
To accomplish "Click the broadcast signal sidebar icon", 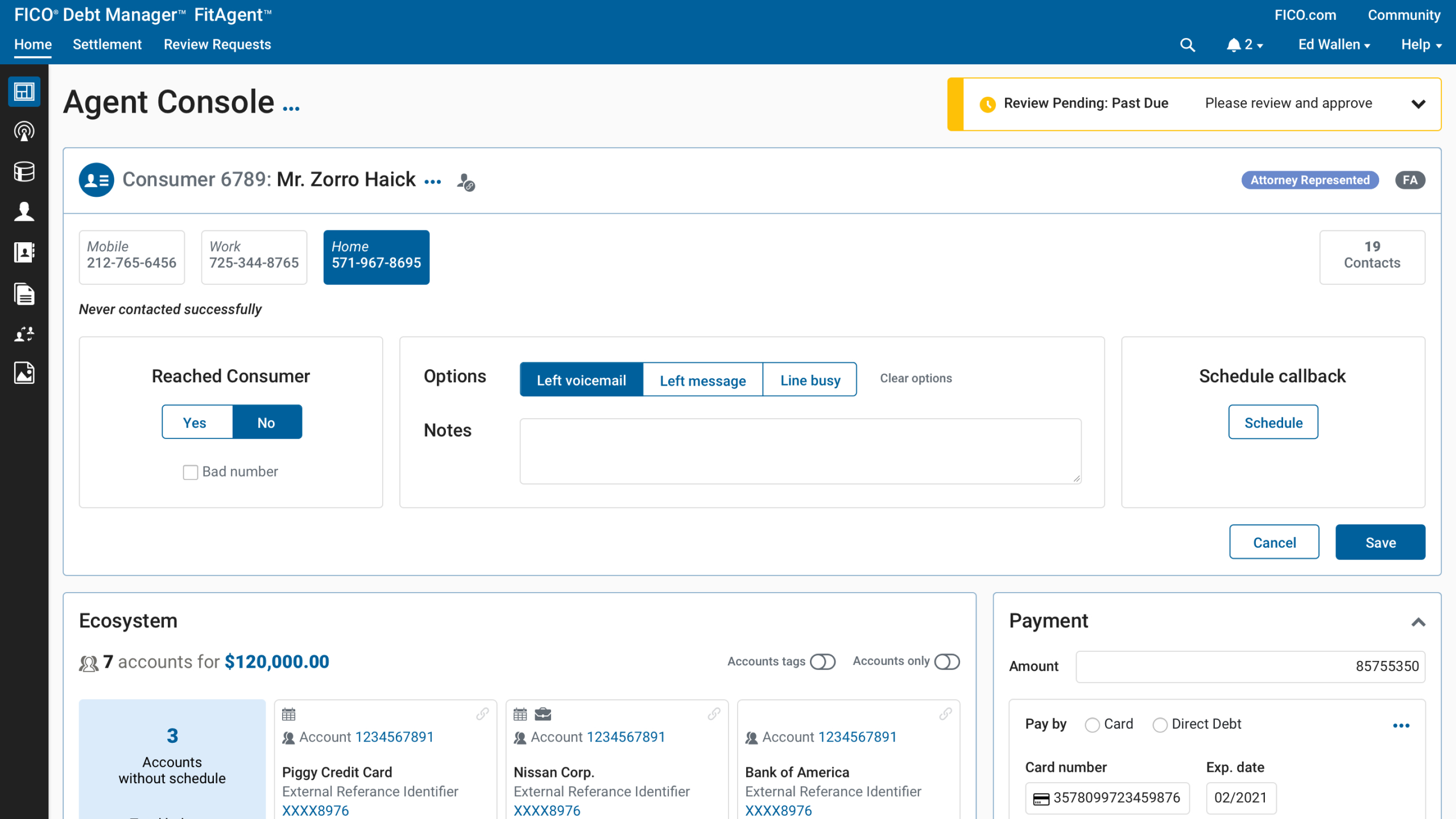I will tap(24, 131).
